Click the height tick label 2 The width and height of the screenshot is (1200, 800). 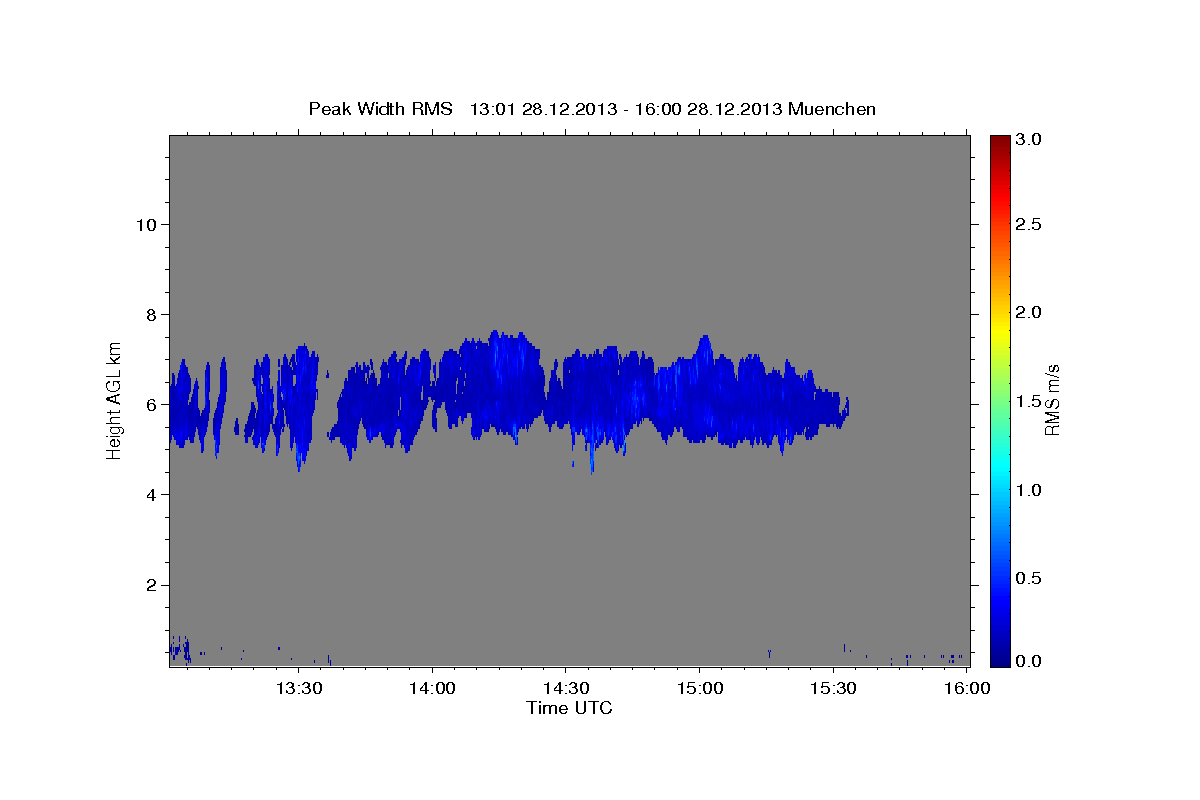point(151,585)
